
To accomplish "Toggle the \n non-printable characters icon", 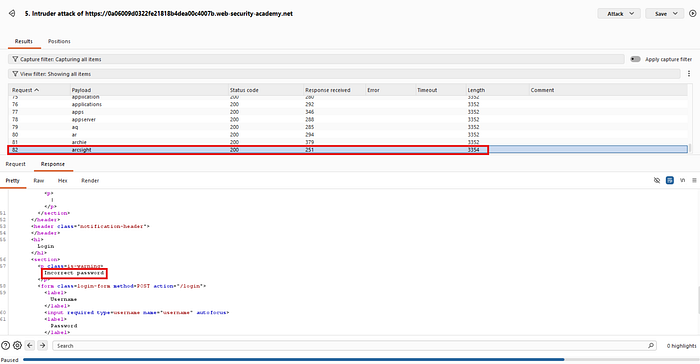I will click(x=682, y=180).
